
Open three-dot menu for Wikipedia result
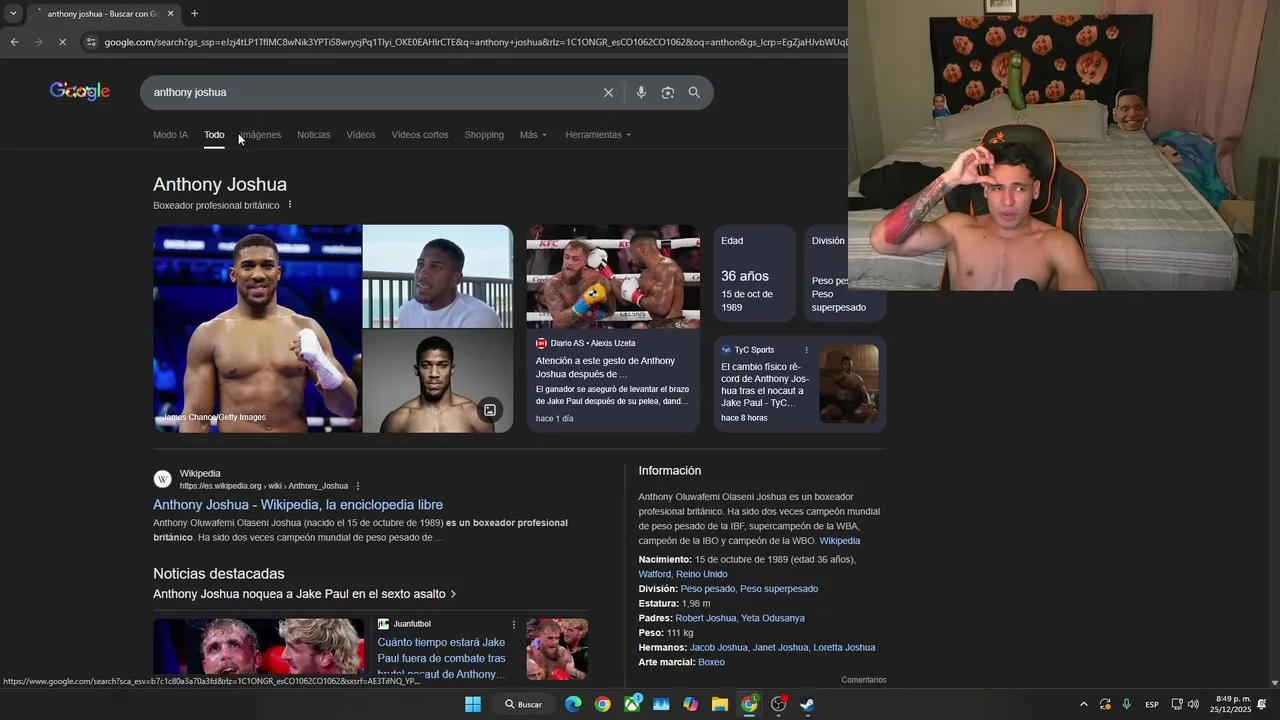[x=358, y=486]
